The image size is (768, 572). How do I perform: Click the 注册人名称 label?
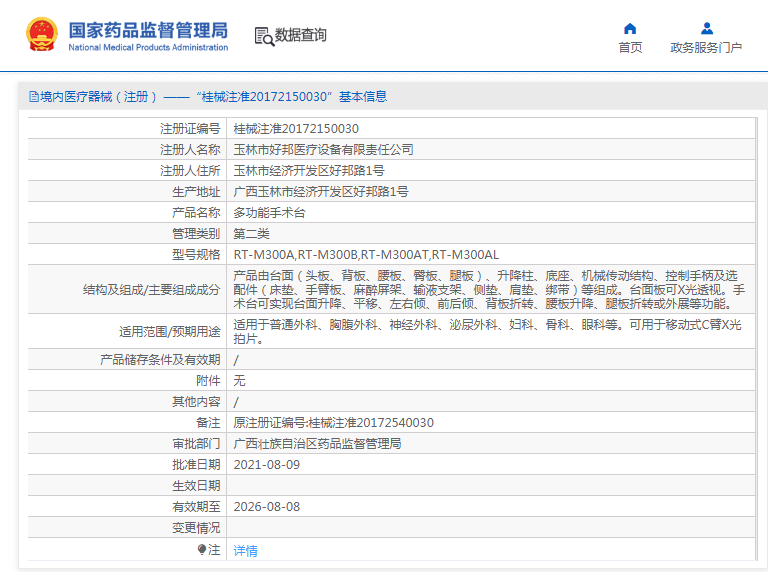coord(190,150)
